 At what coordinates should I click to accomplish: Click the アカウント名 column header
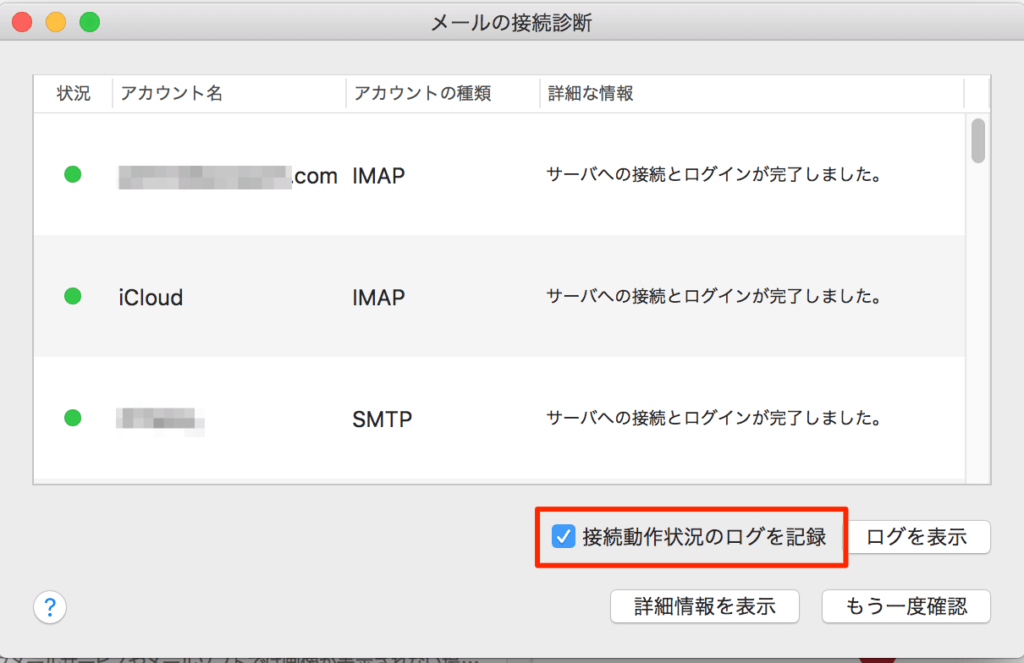[229, 93]
